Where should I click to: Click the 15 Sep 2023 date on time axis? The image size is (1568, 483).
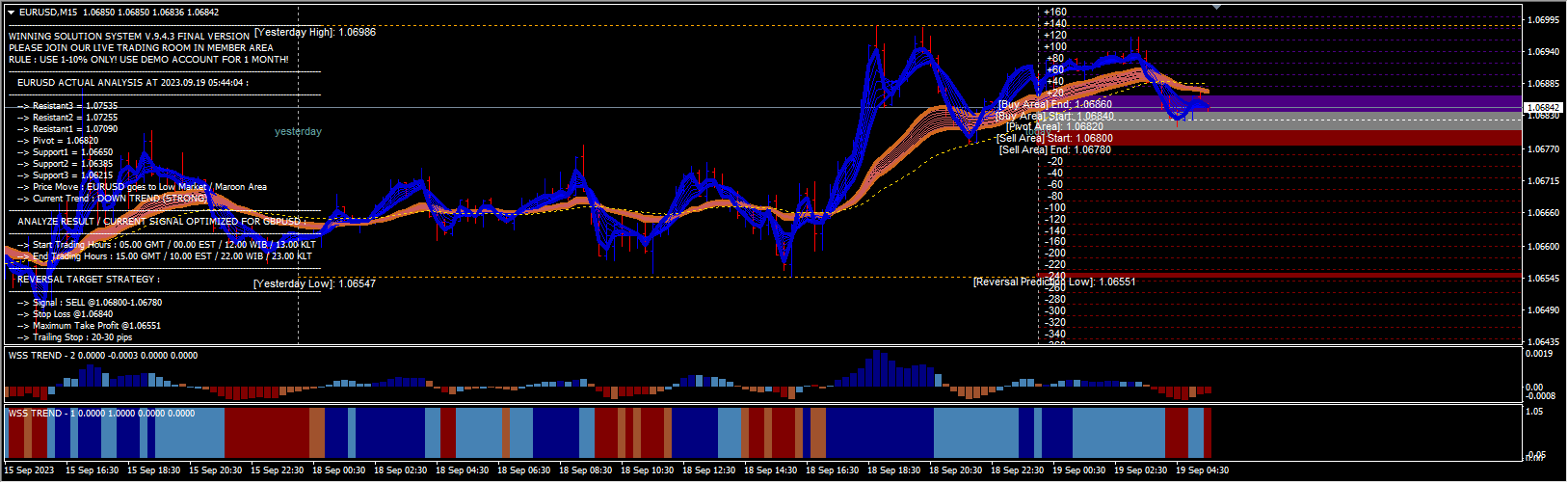[29, 470]
